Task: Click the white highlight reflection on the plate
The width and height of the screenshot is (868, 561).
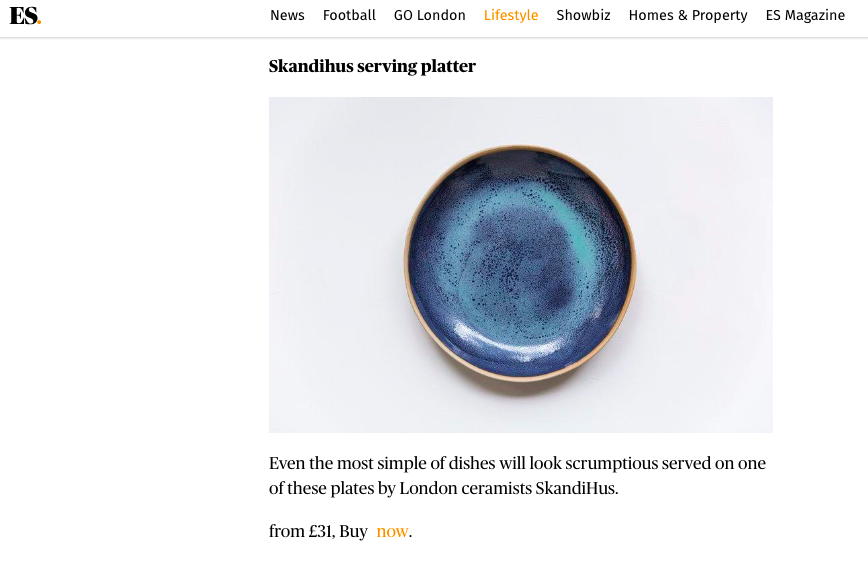Action: tap(498, 339)
